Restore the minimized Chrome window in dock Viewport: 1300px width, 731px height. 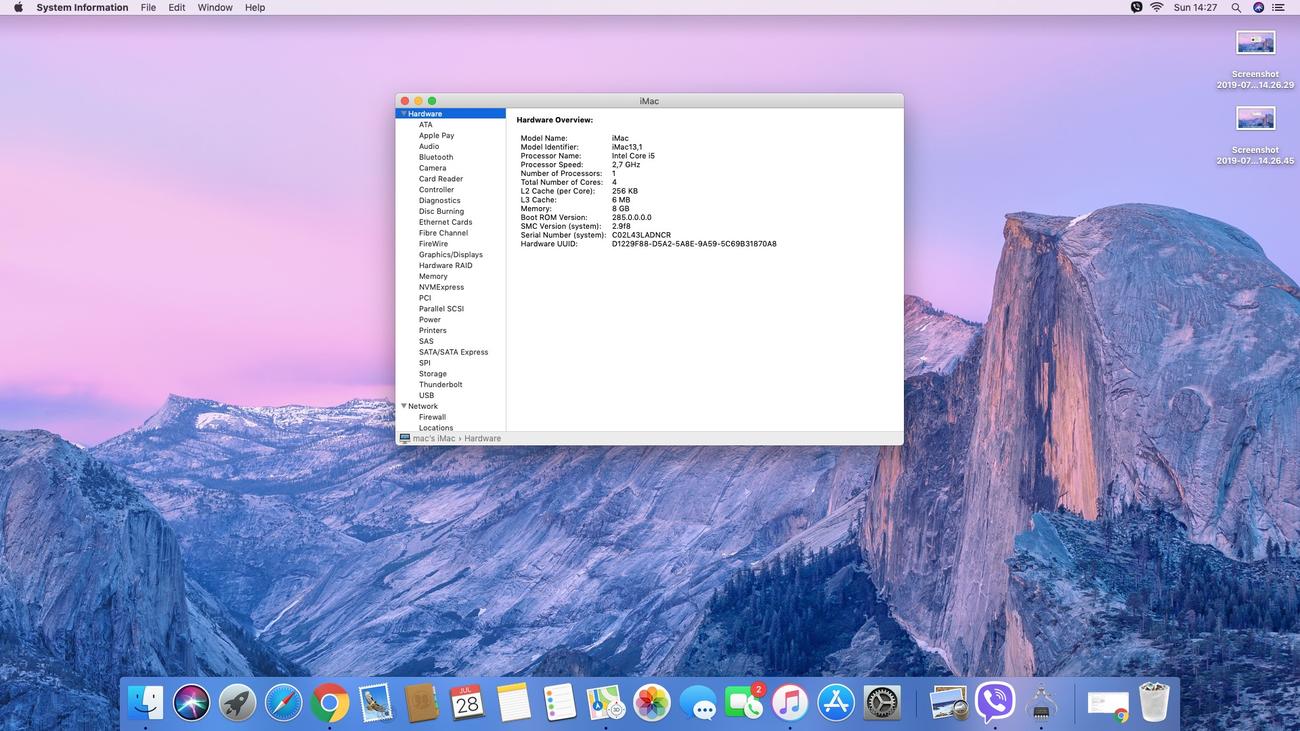[1108, 704]
